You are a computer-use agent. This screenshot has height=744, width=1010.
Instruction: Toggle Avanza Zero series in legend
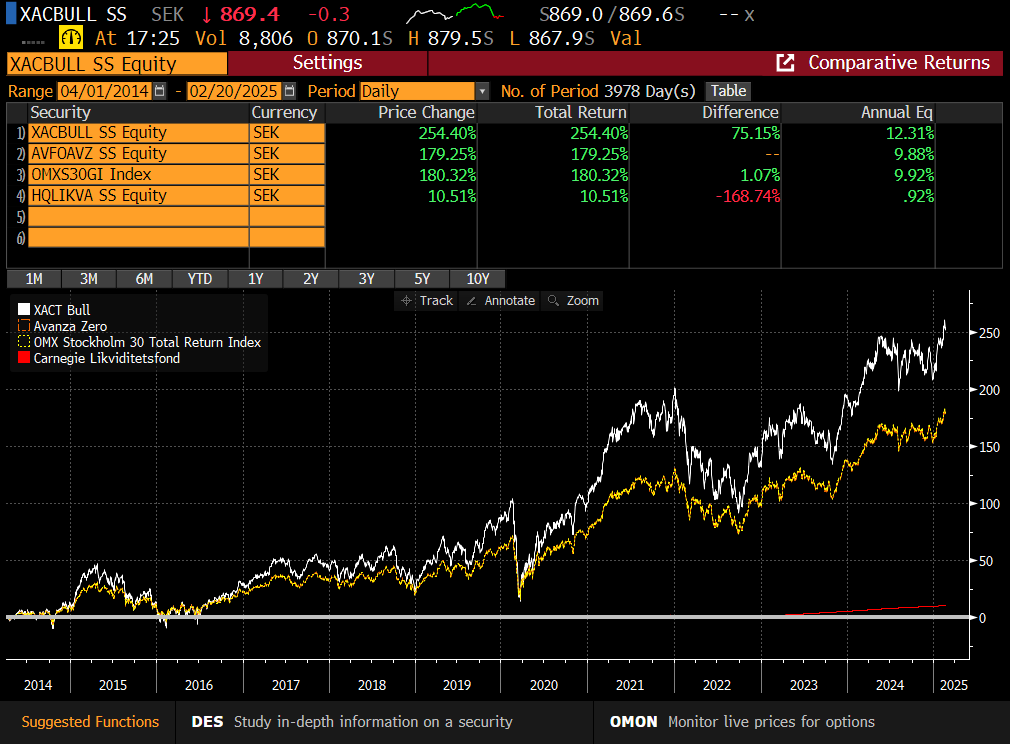(x=26, y=326)
